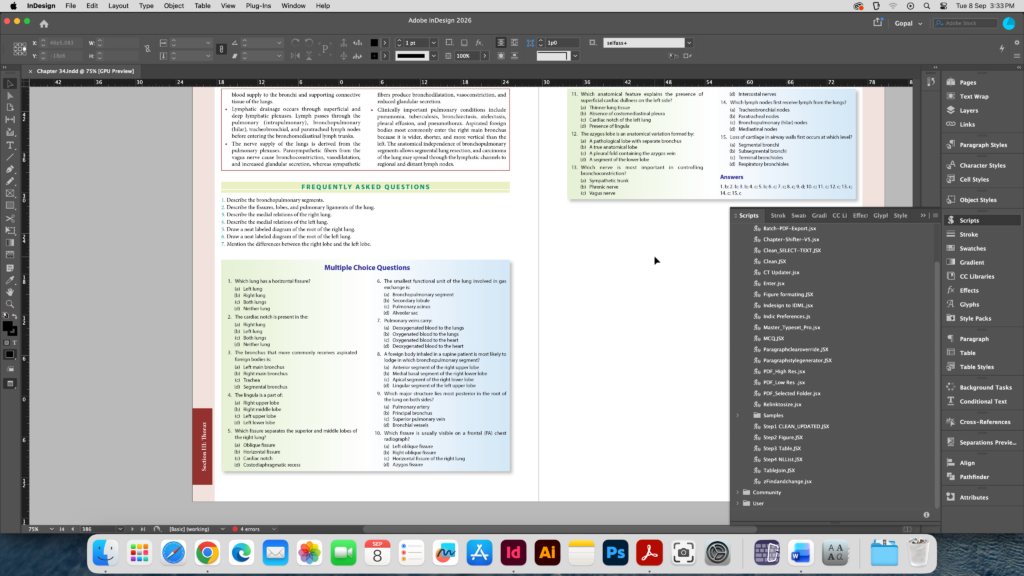1024x576 pixels.
Task: Open Google Chrome in the Dock
Action: point(207,553)
